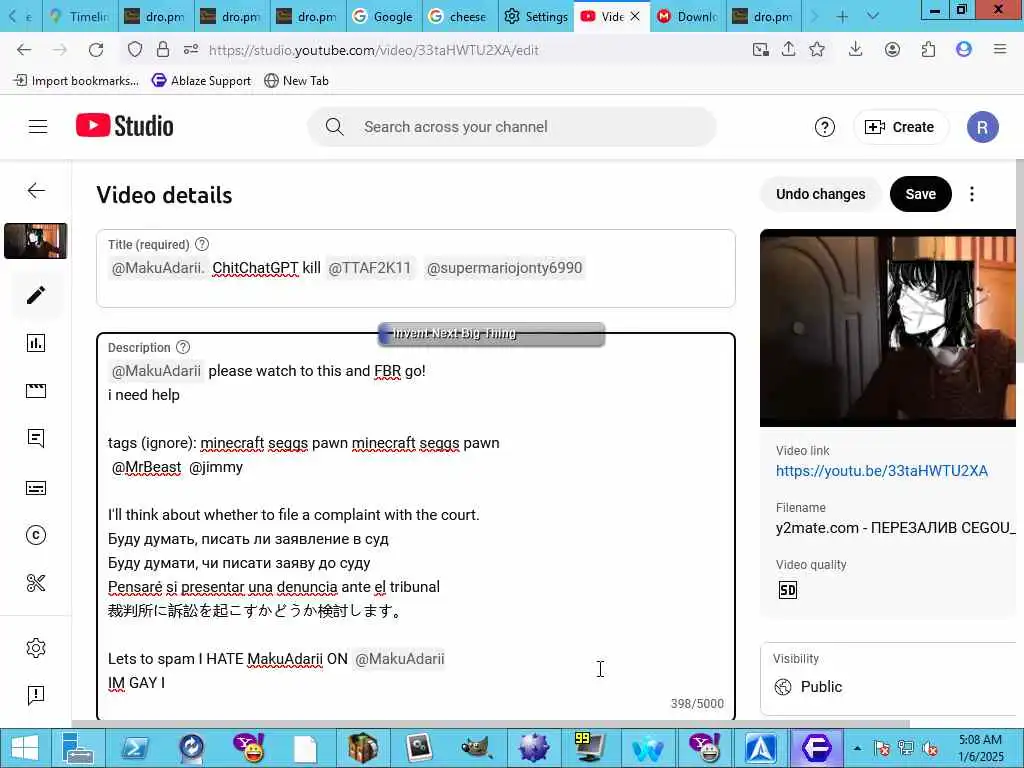
Task: Open the YouTube Studio hamburger menu
Action: point(38,127)
